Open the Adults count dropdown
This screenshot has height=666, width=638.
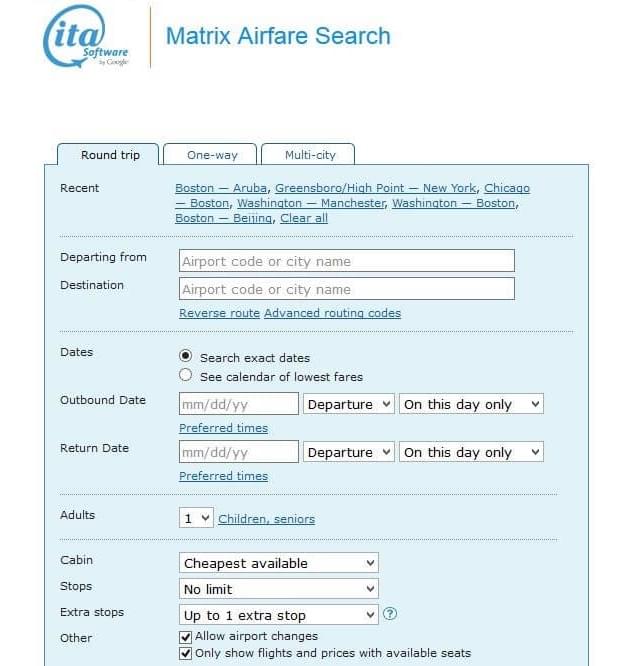coord(196,518)
